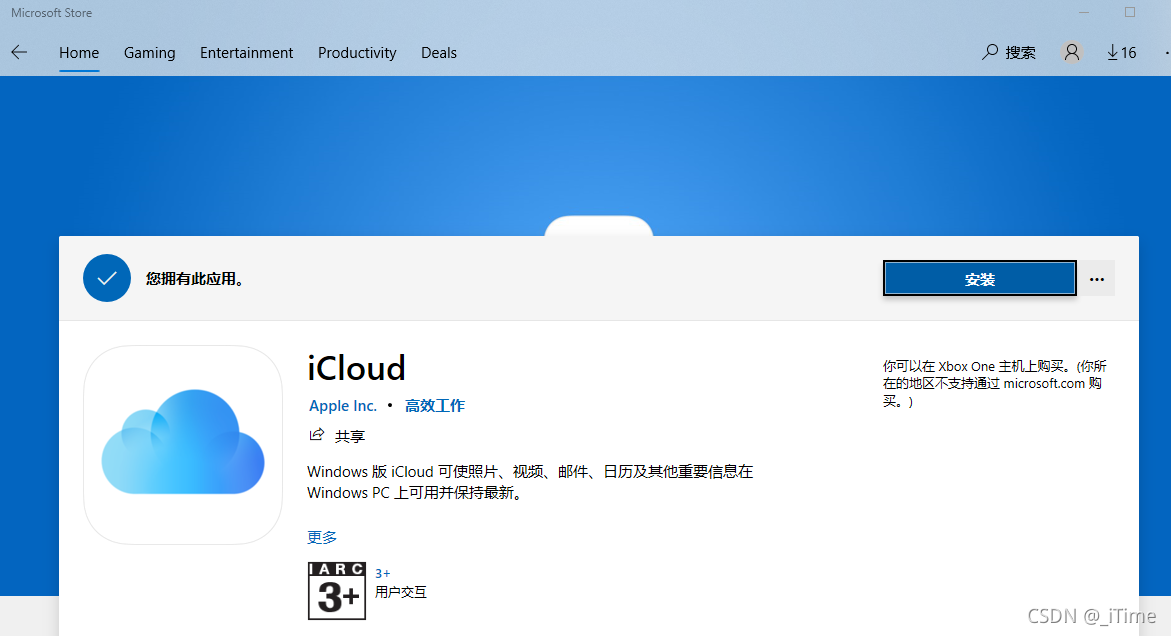1171x636 pixels.
Task: Click the 您拥有此应用 status message
Action: pyautogui.click(x=195, y=278)
